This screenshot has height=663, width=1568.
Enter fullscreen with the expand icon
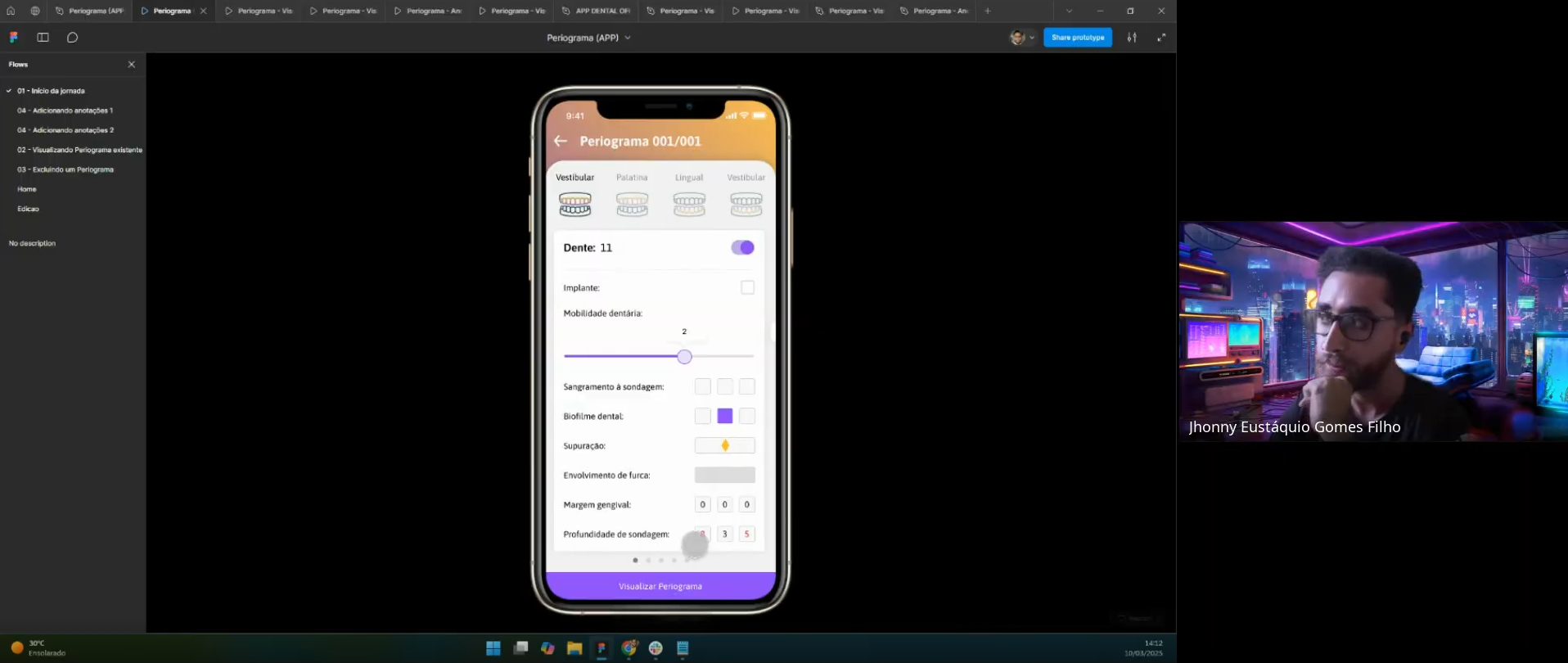pos(1161,38)
